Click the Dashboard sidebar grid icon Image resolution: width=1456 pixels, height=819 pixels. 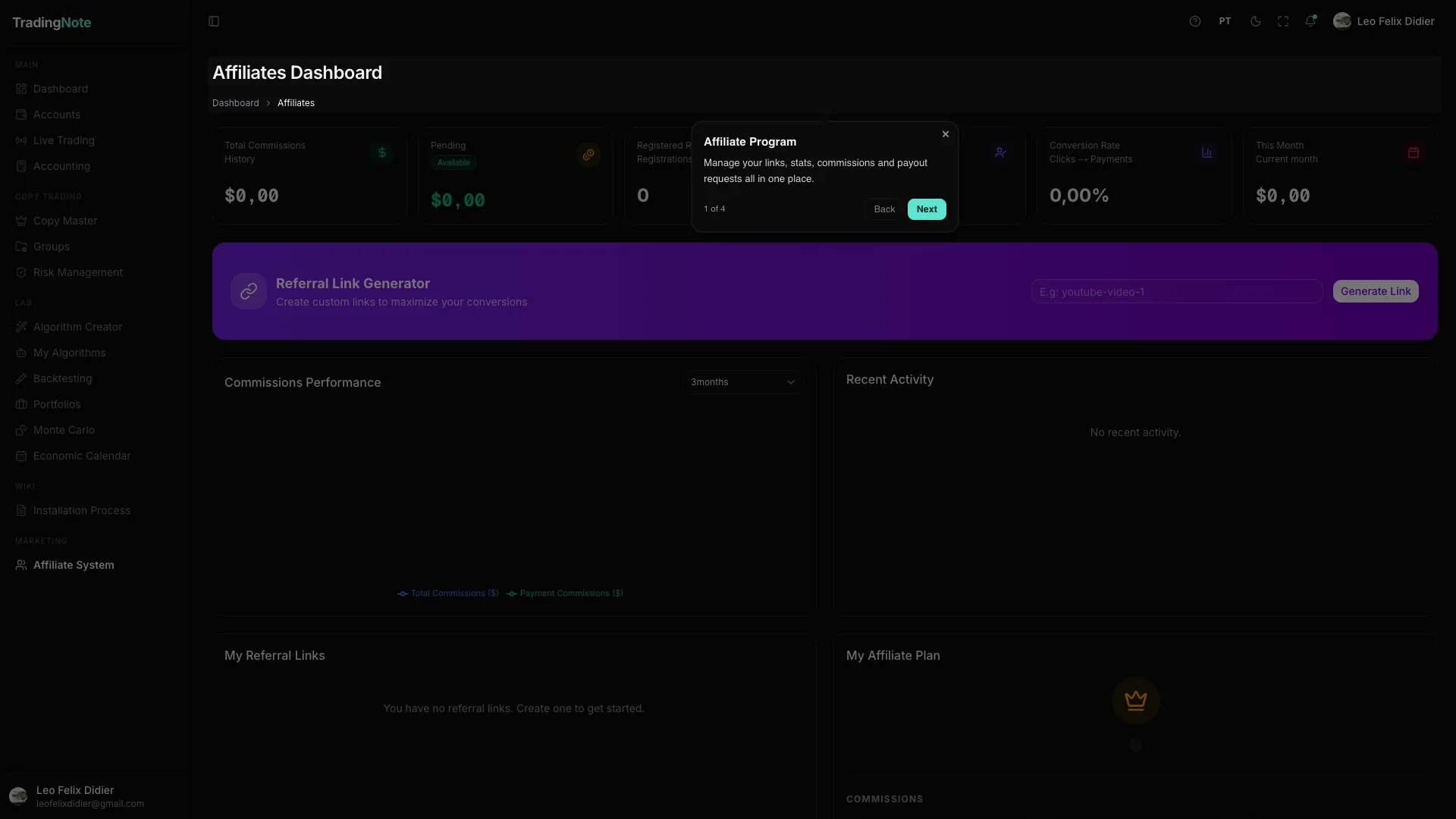point(21,89)
